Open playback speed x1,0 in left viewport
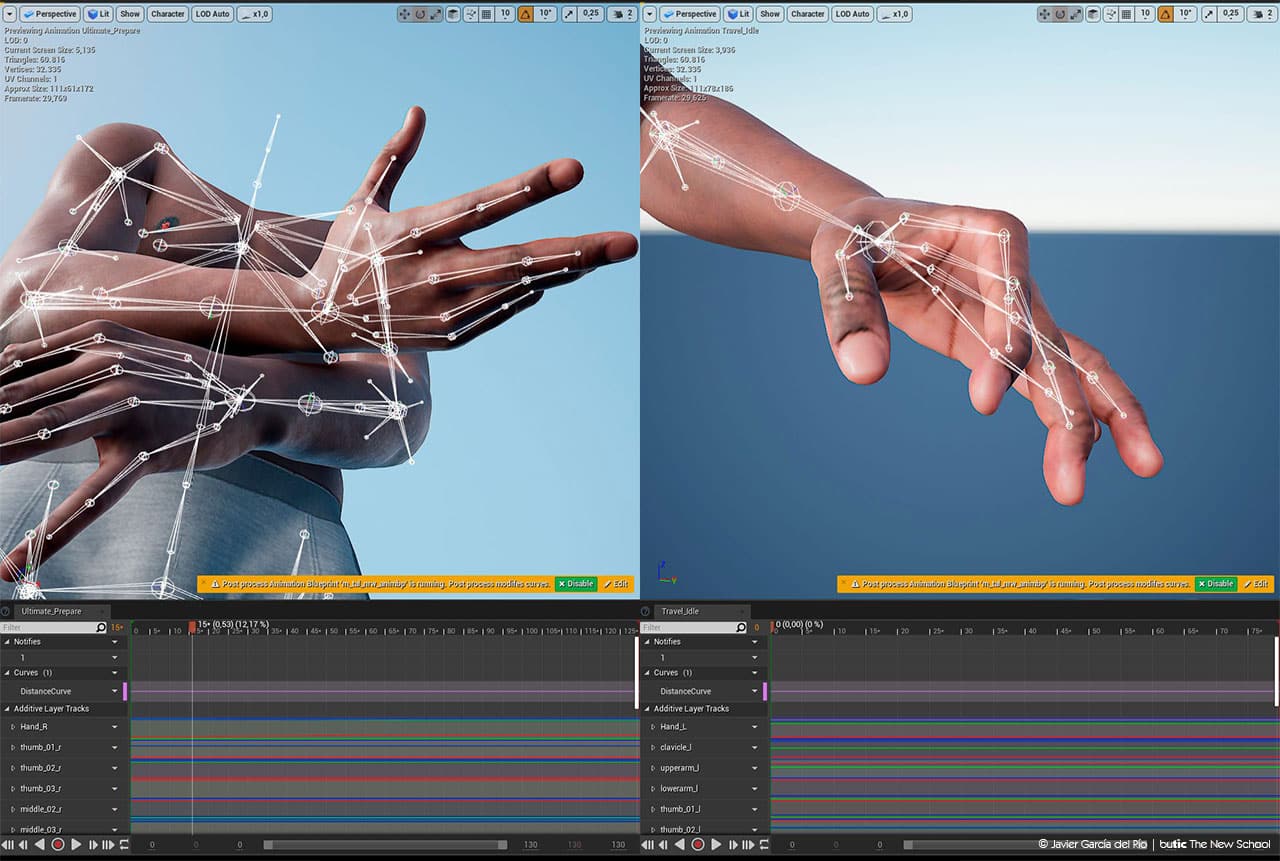 255,14
